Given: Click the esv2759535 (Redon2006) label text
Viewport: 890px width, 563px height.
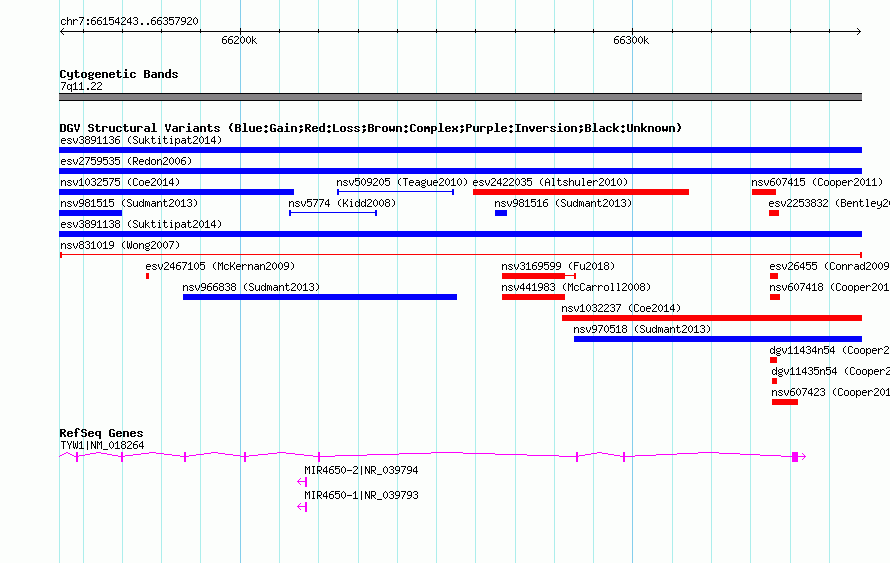Looking at the screenshot, I should pyautogui.click(x=126, y=161).
